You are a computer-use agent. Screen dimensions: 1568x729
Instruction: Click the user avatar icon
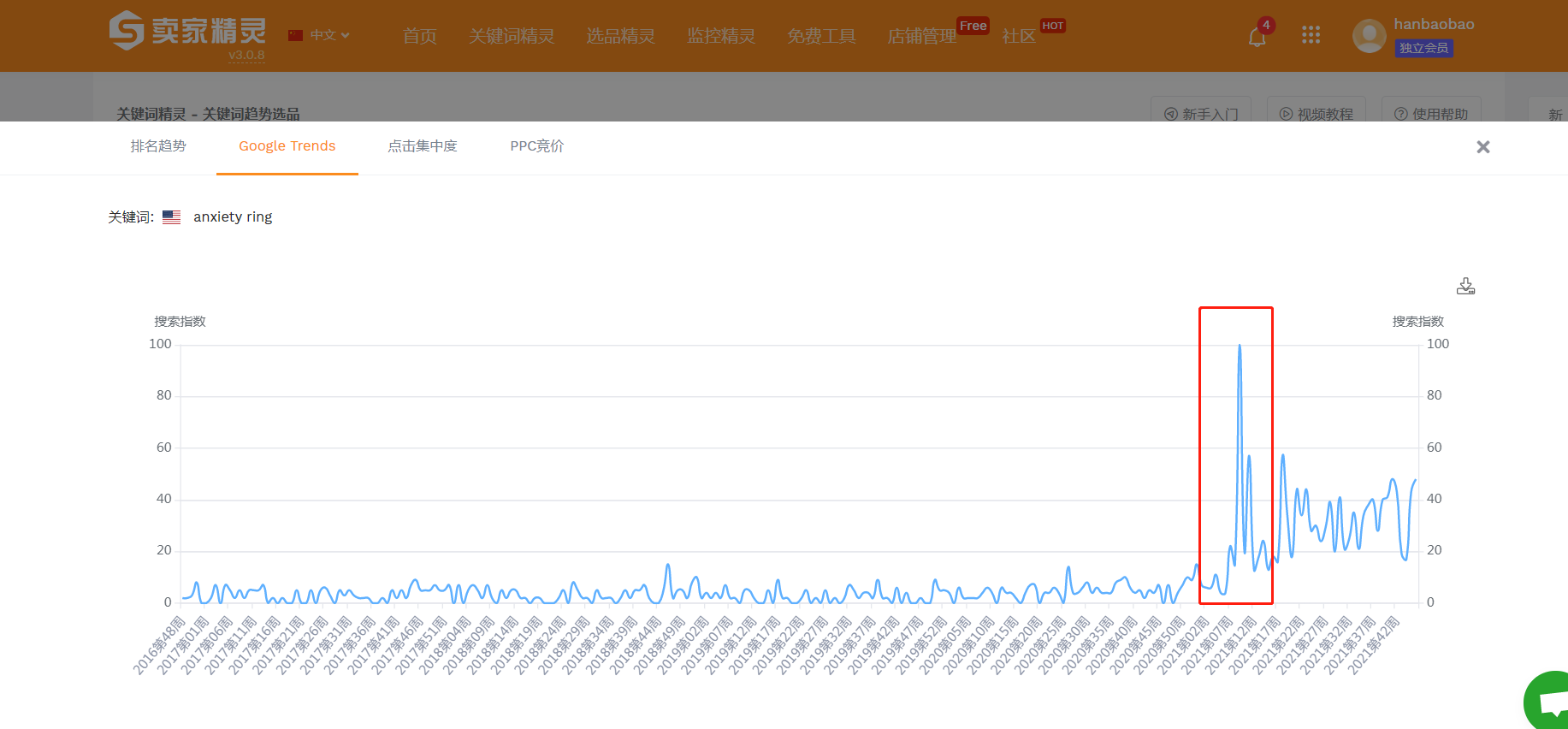click(x=1369, y=36)
